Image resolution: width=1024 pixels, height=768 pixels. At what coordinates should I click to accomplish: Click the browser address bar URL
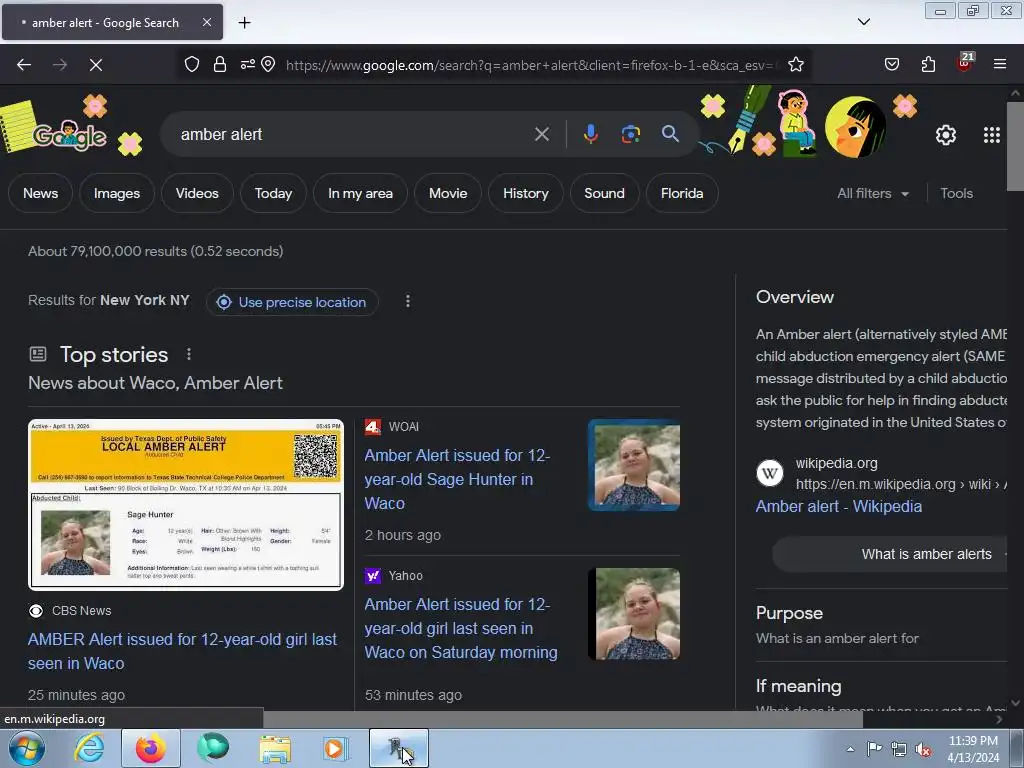pyautogui.click(x=530, y=65)
